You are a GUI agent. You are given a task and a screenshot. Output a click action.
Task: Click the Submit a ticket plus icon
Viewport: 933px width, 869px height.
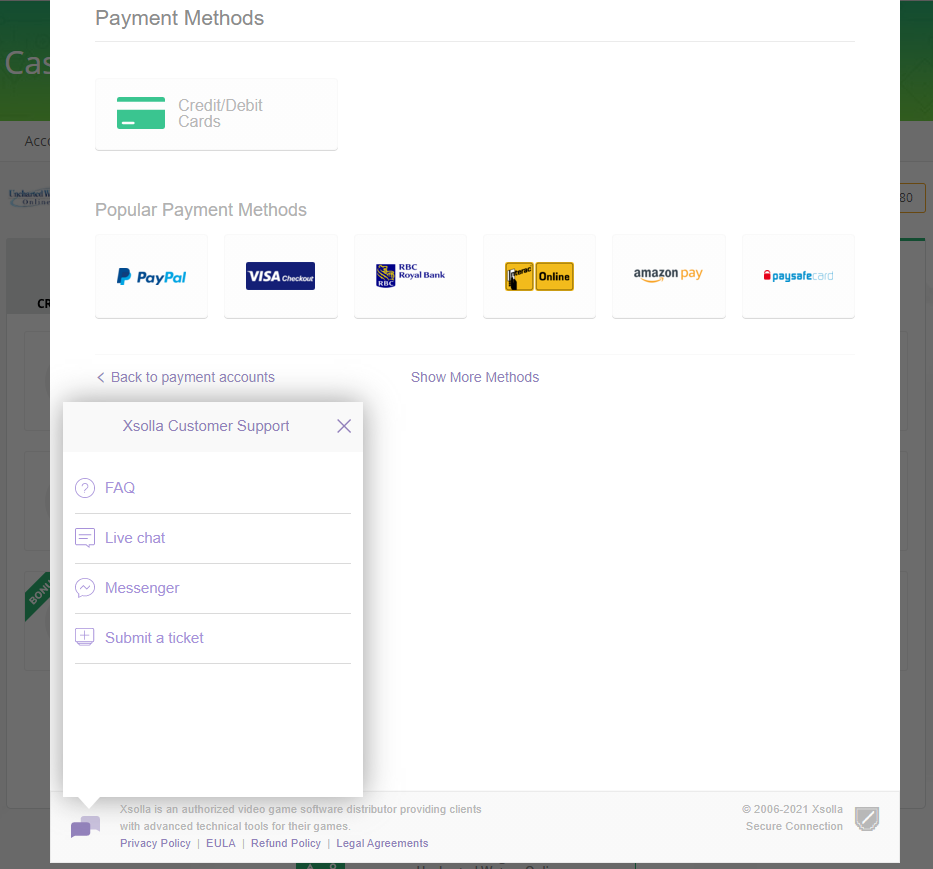click(85, 637)
